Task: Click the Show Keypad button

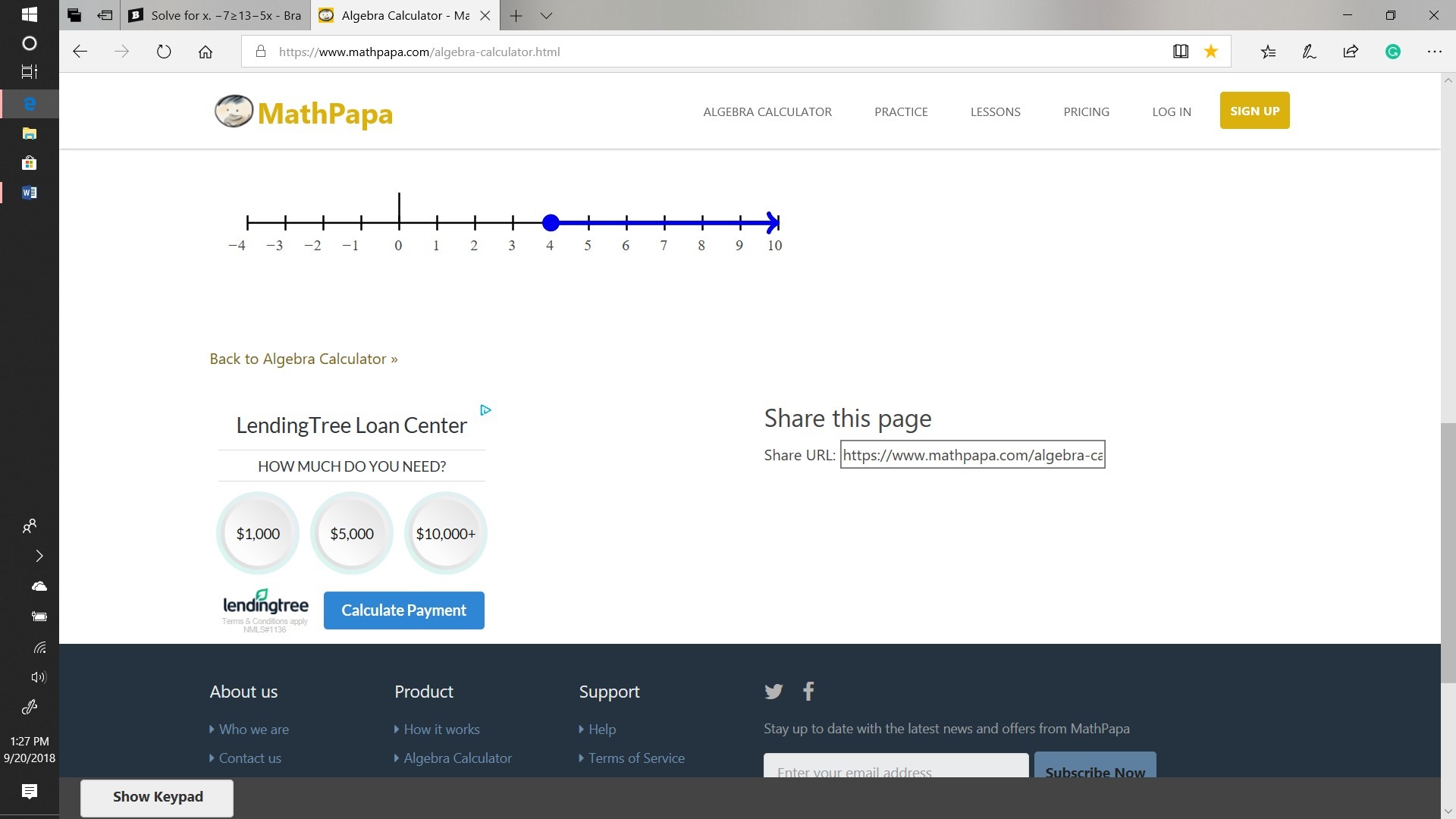Action: click(x=158, y=797)
